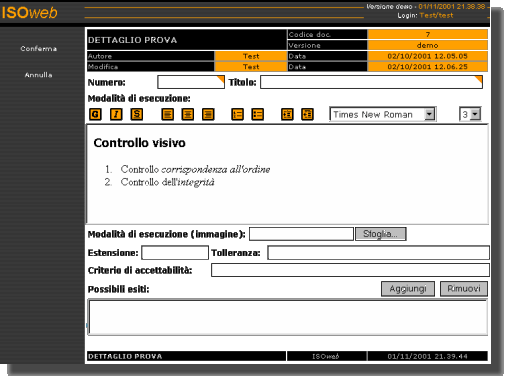Click the 'Controllo visivo' heading in editor
The width and height of the screenshot is (505, 376).
pyautogui.click(x=139, y=143)
